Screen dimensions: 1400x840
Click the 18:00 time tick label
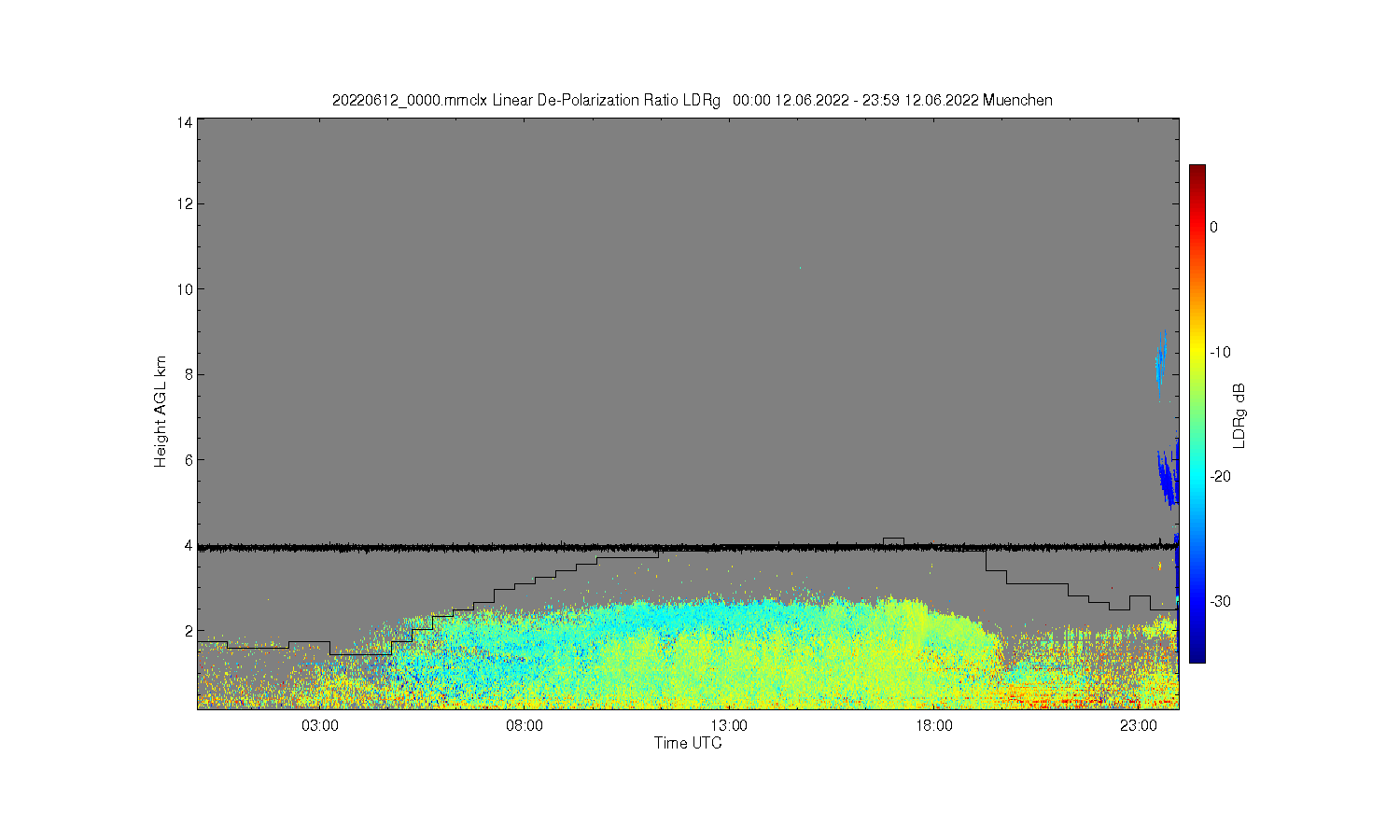[x=934, y=726]
